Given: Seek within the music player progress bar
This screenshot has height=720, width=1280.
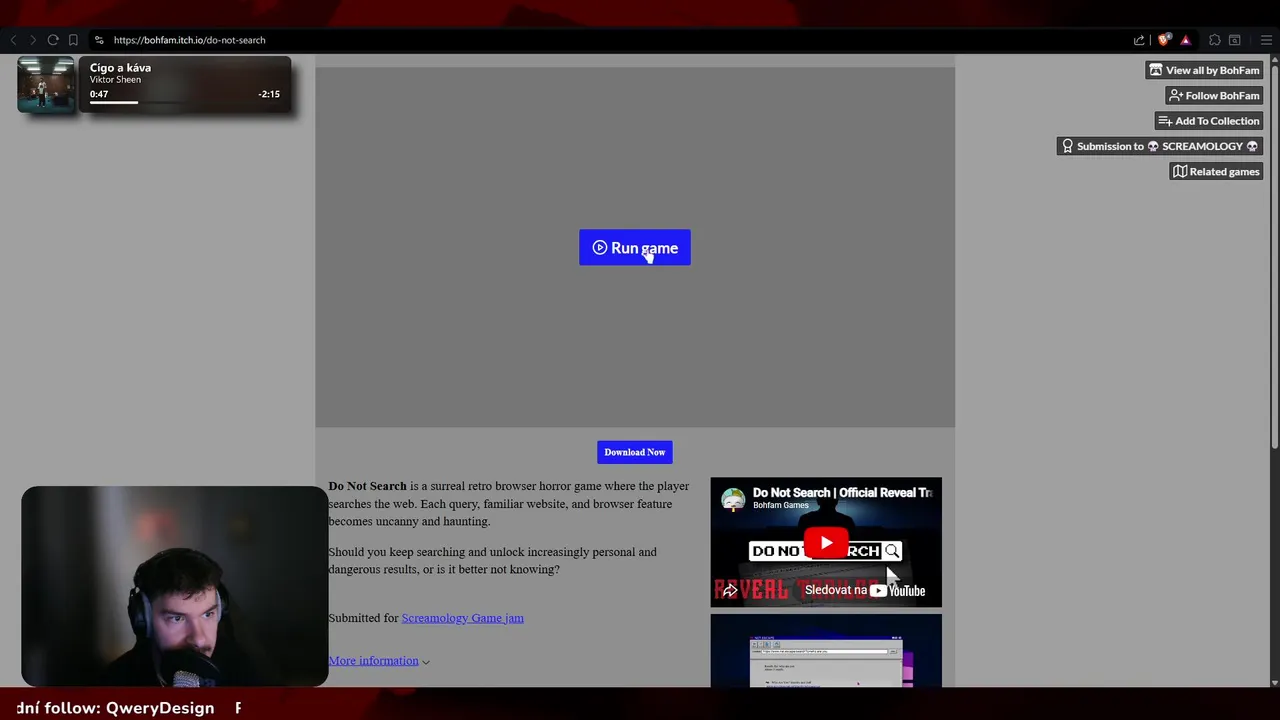Looking at the screenshot, I should pos(184,102).
